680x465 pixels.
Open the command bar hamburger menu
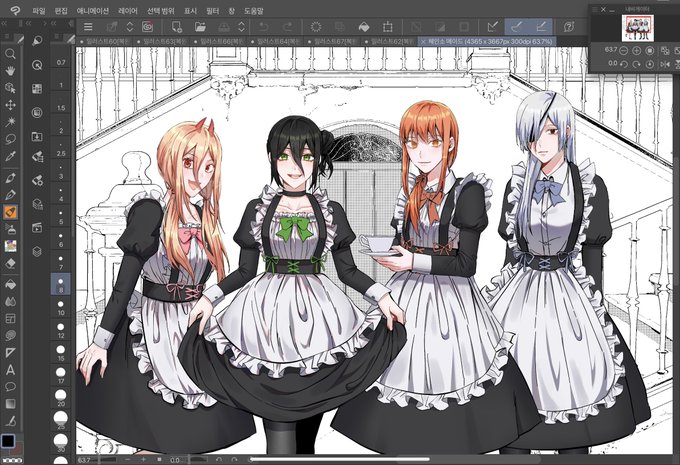click(88, 27)
